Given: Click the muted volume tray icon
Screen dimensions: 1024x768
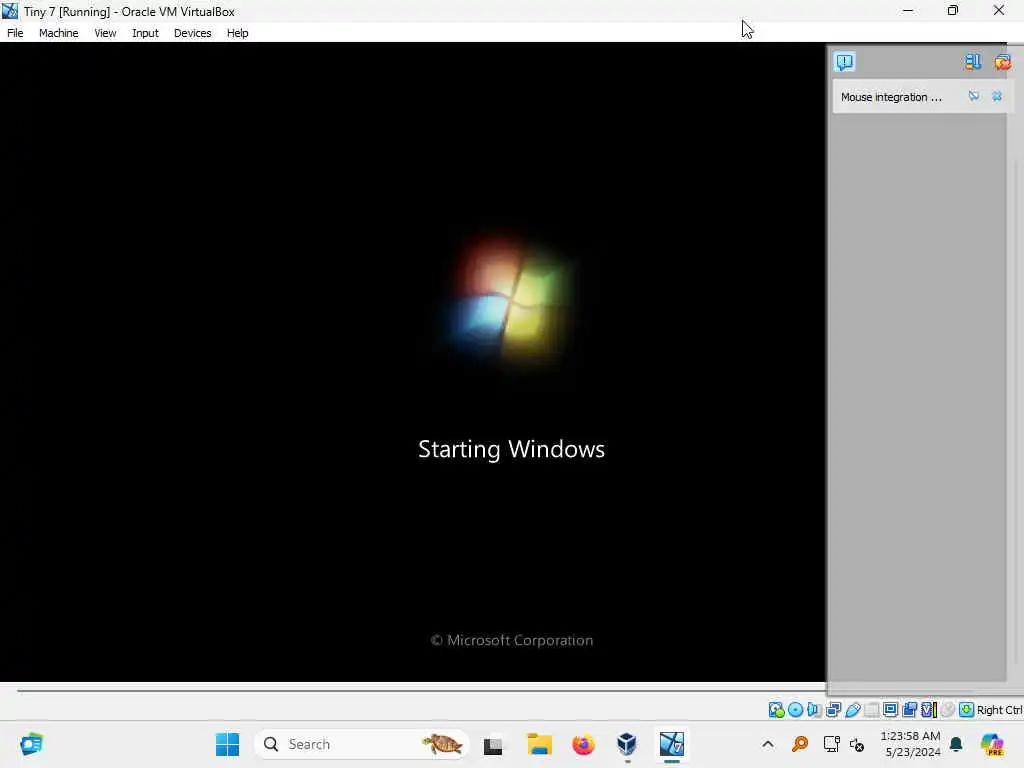Looking at the screenshot, I should coord(857,744).
